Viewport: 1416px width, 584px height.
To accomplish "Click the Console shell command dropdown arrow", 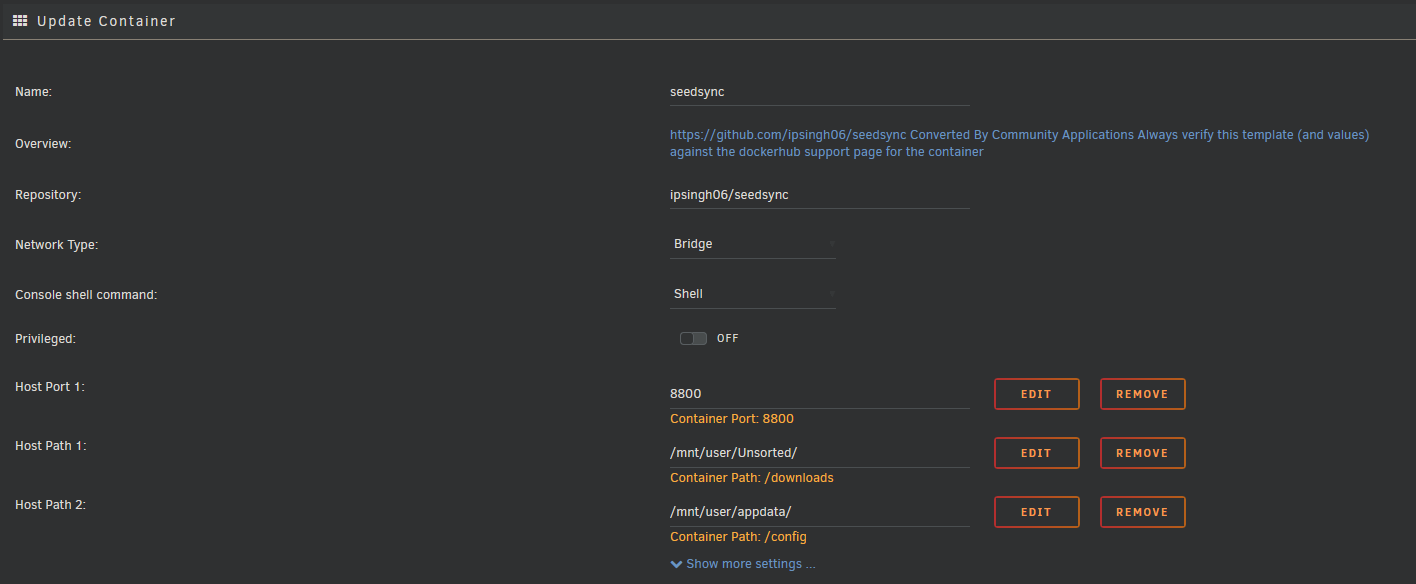I will point(831,294).
